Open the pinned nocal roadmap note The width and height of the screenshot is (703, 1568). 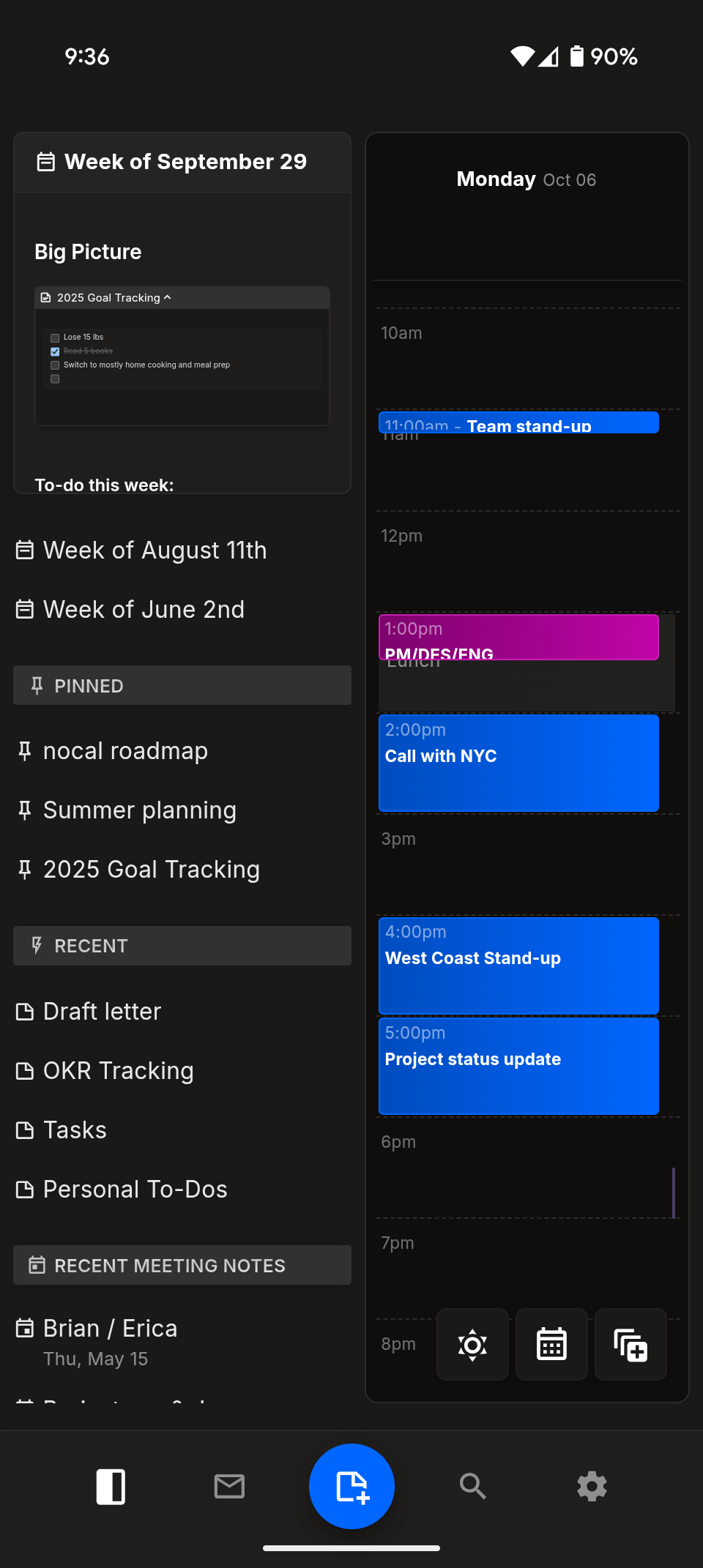[125, 751]
